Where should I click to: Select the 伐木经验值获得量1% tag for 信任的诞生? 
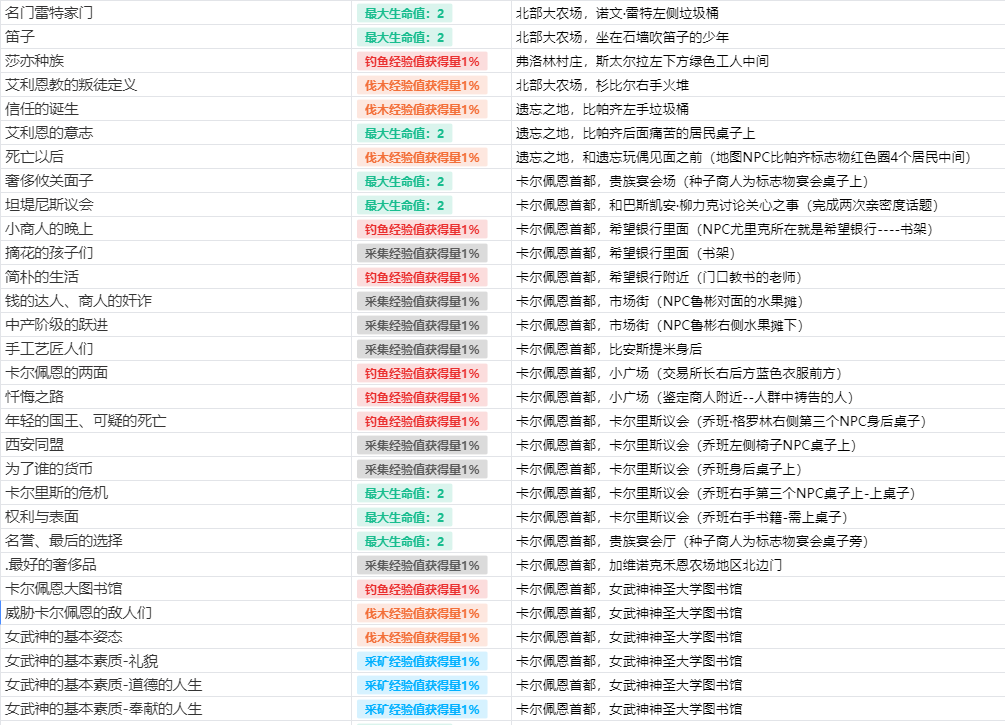click(422, 110)
